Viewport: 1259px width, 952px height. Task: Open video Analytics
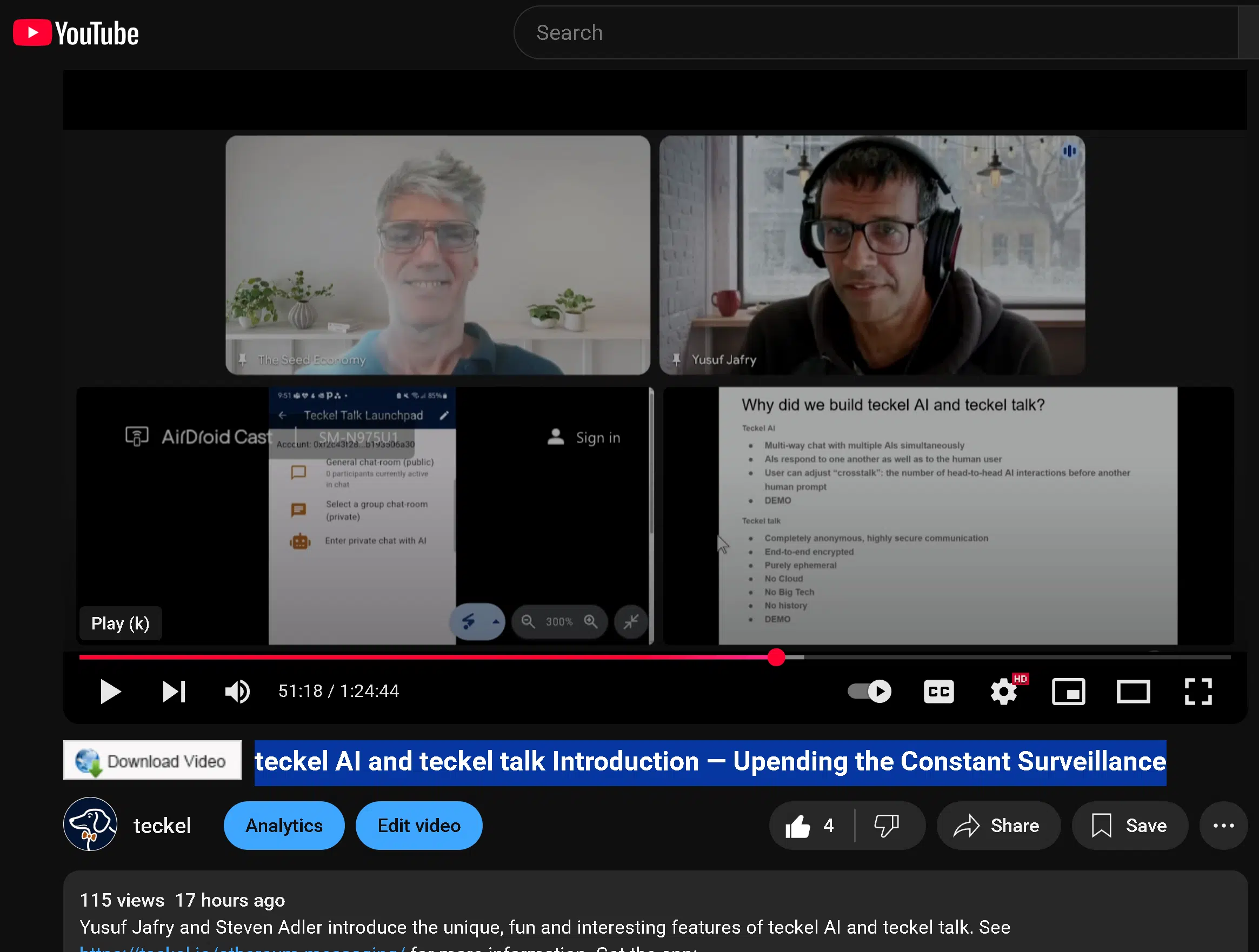(284, 826)
